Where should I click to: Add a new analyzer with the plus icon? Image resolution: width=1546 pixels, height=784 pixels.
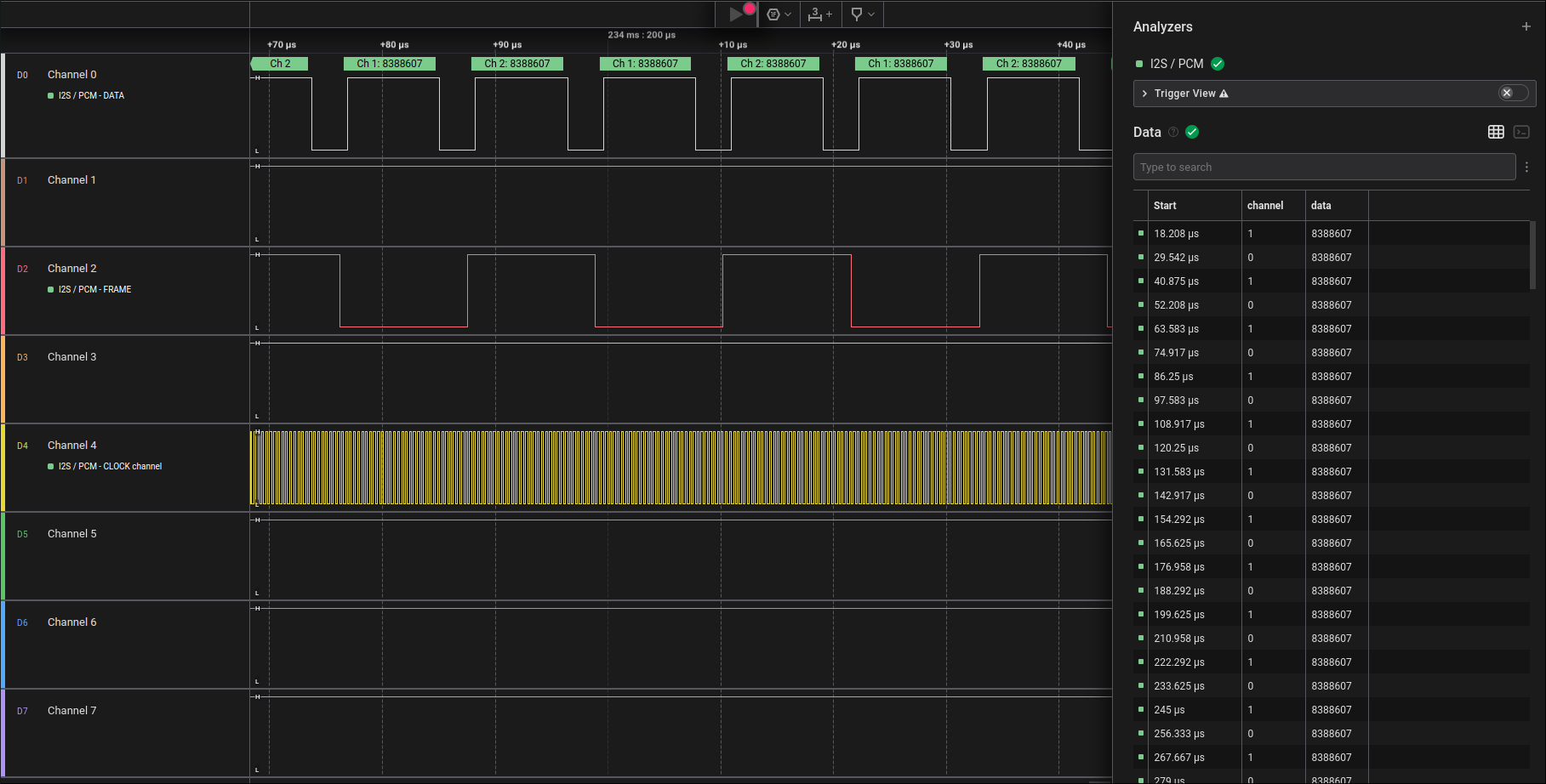pos(1526,26)
